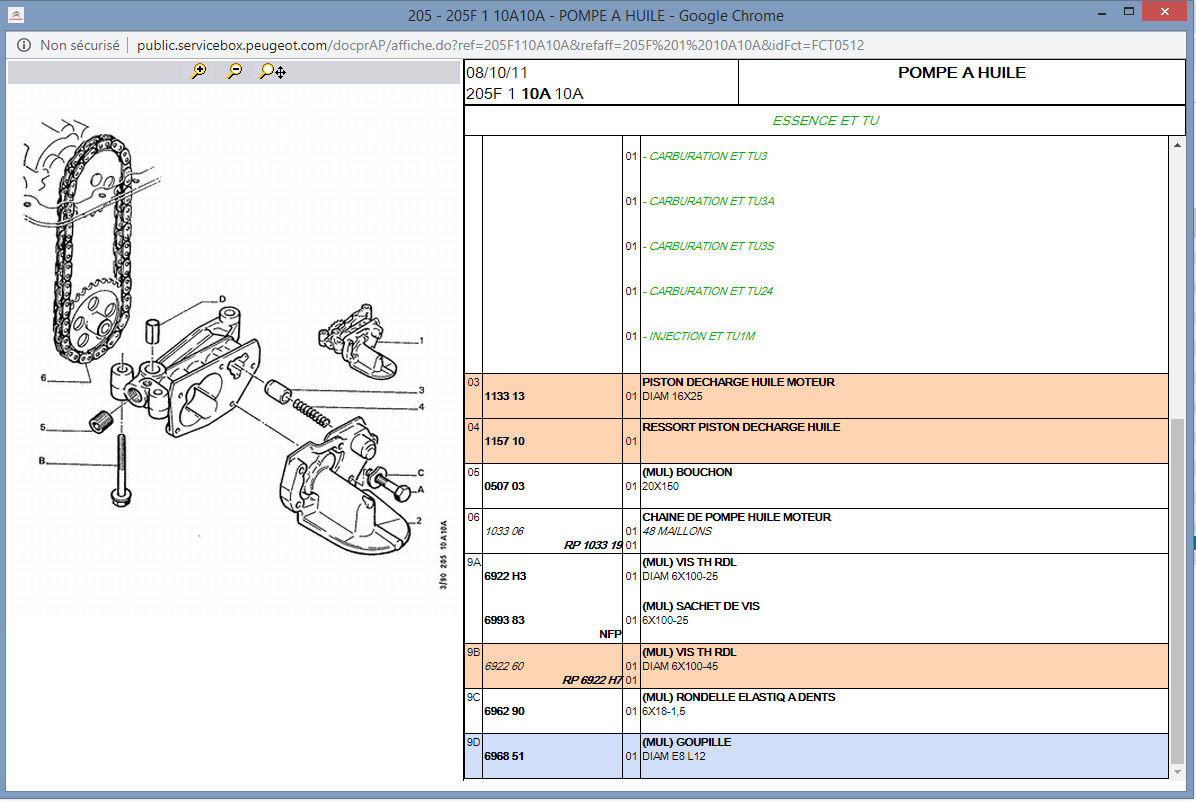Select the GOUPILLE row part 6968 51
The width and height of the screenshot is (1196, 802).
point(504,756)
